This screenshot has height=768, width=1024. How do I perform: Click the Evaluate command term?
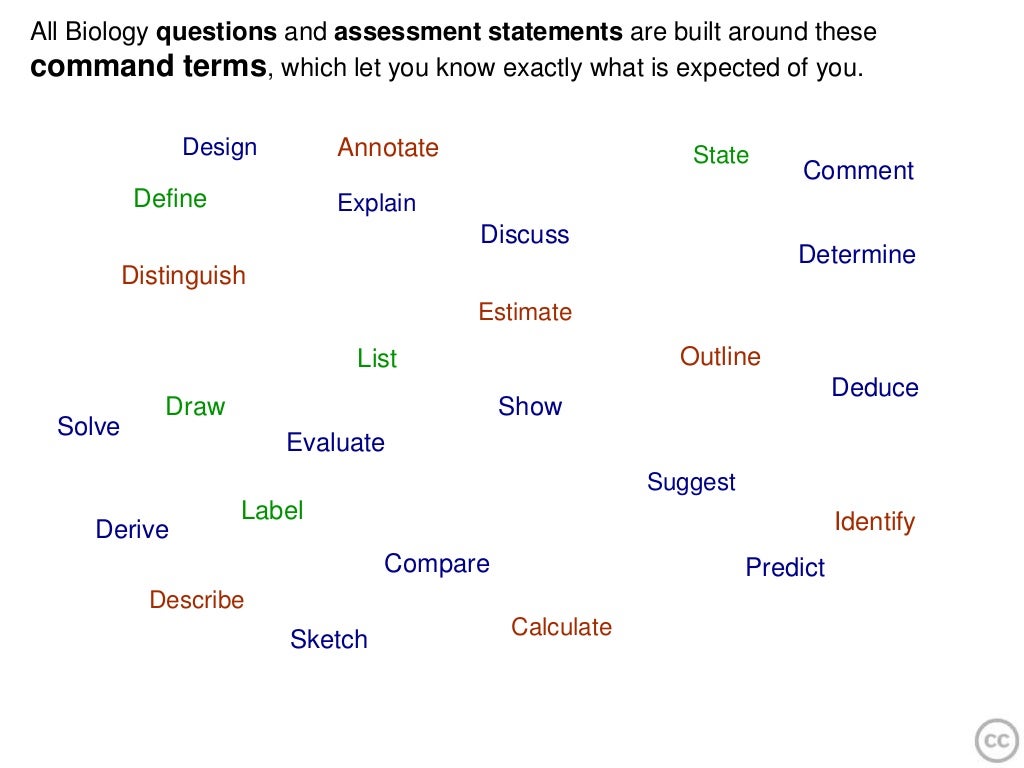coord(336,443)
